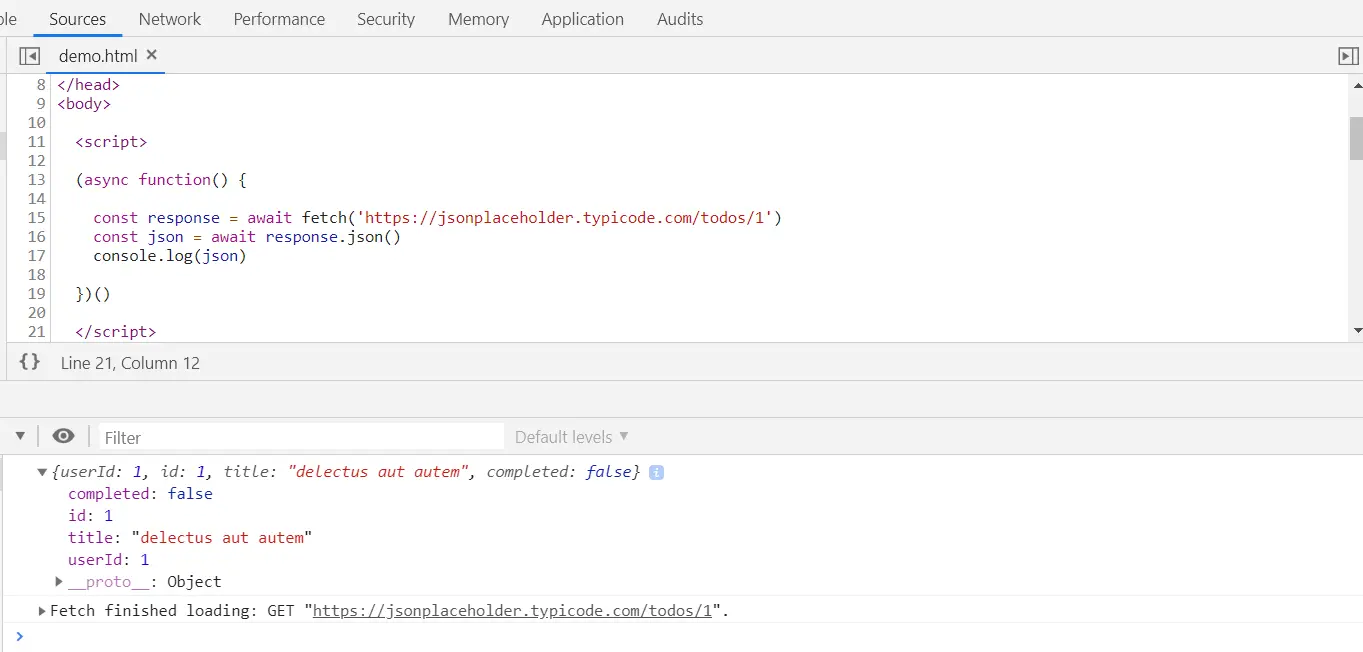
Task: Click the blue console prompt arrow
Action: pos(19,636)
